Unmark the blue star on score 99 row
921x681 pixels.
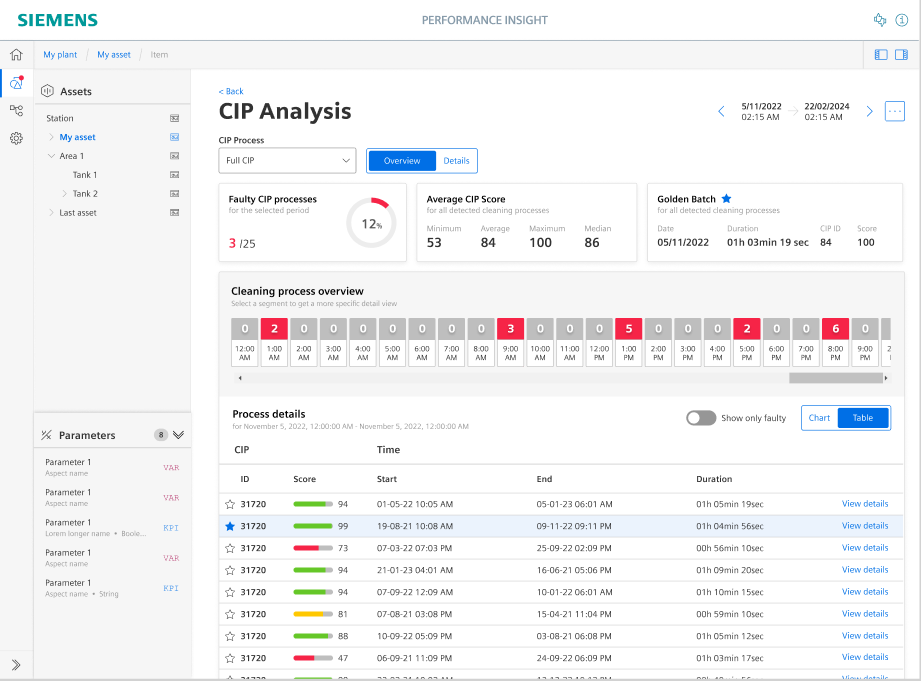(x=230, y=526)
